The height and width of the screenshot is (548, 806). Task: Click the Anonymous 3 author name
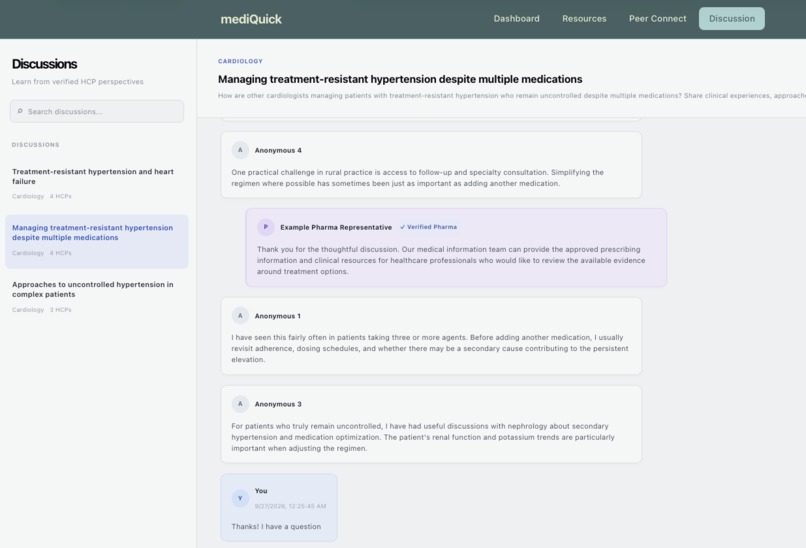(x=278, y=405)
